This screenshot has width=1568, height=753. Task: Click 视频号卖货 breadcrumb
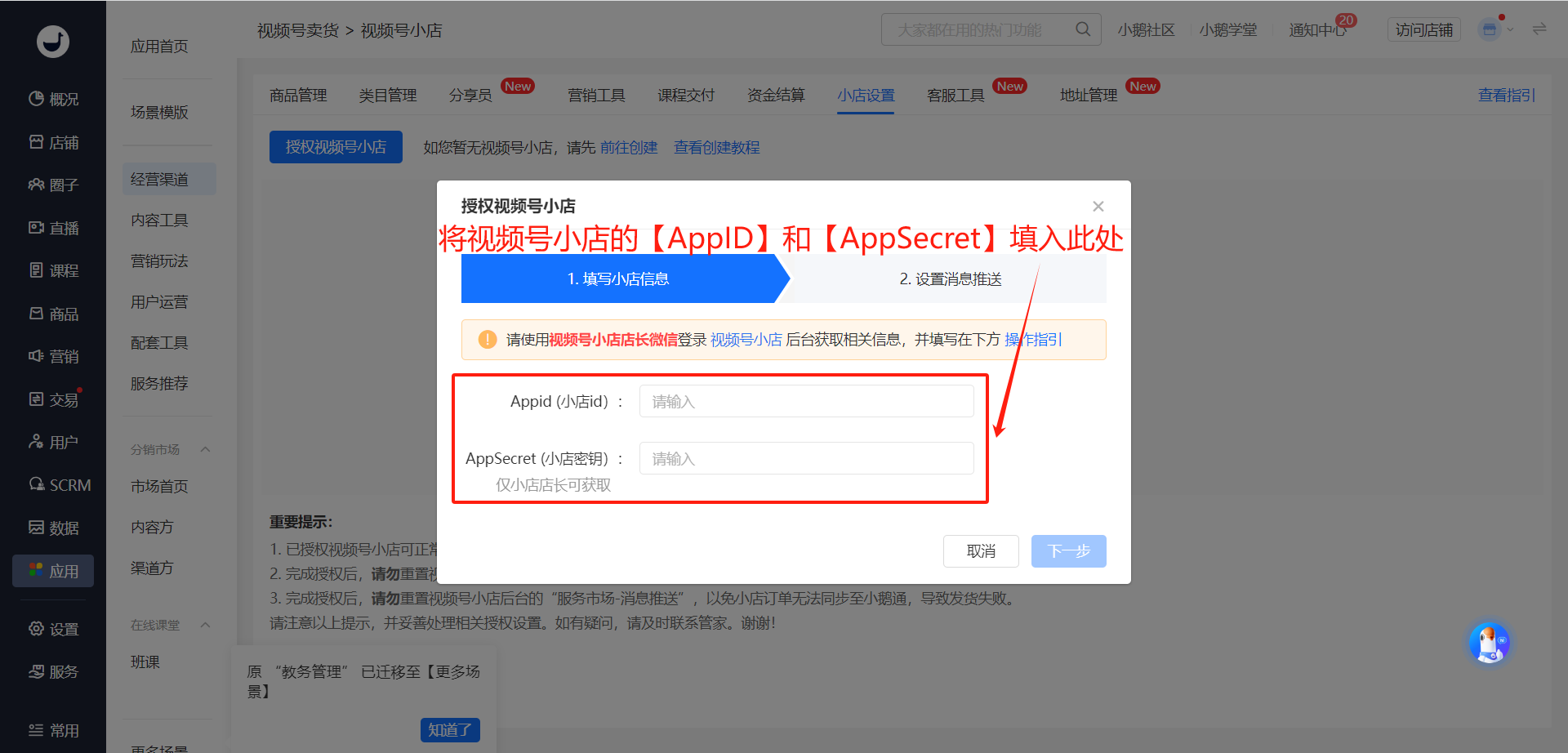tap(298, 30)
